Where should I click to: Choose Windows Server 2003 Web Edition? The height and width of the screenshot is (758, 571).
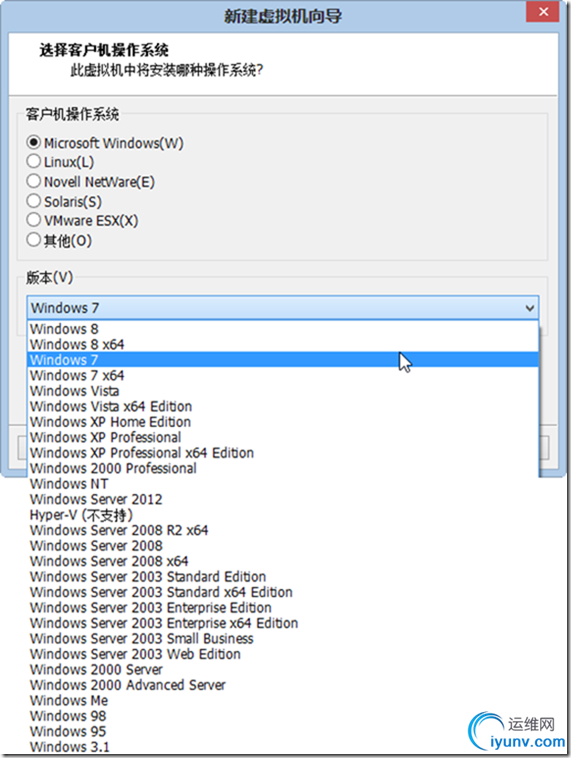283,654
